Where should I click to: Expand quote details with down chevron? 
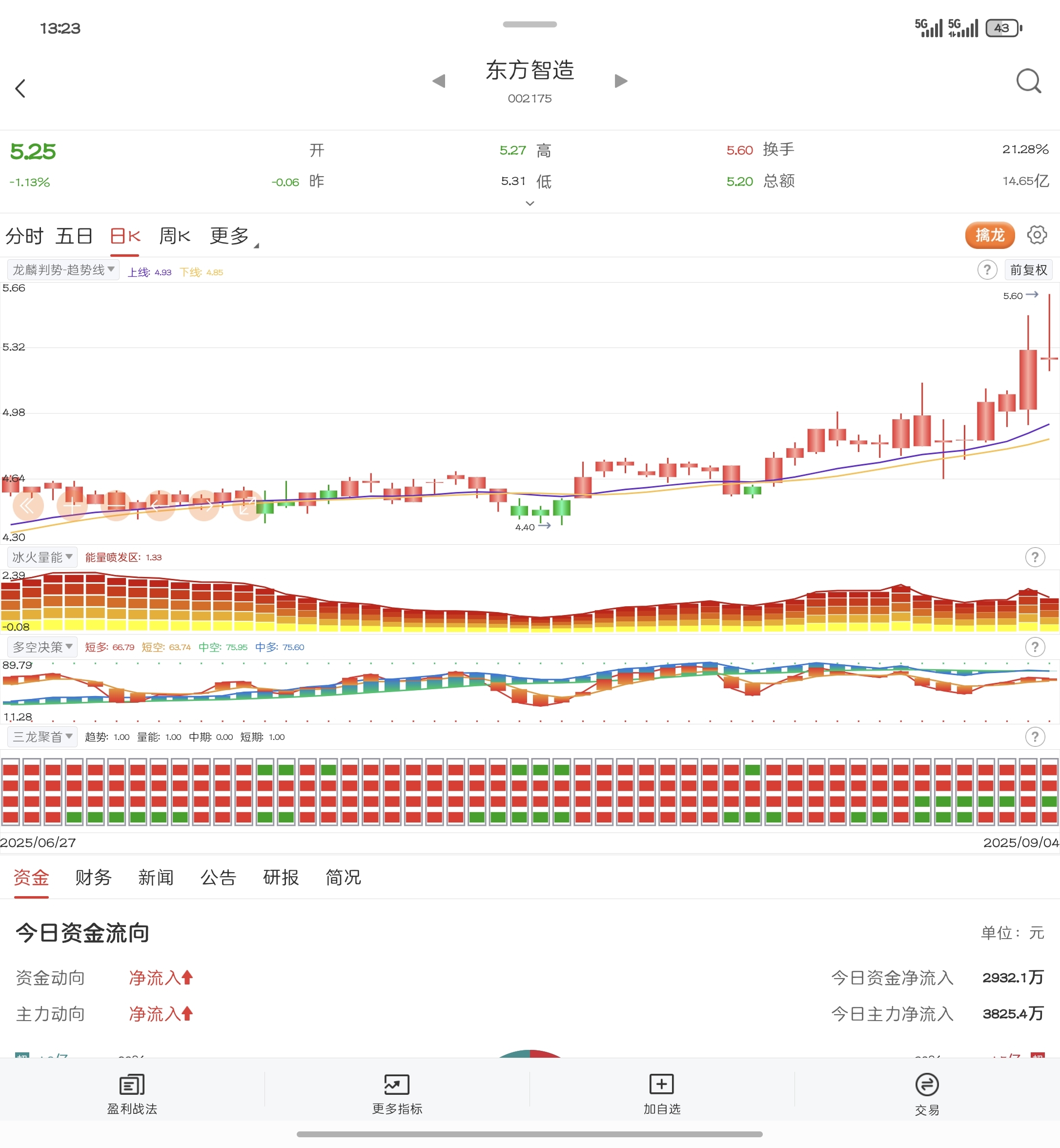530,203
